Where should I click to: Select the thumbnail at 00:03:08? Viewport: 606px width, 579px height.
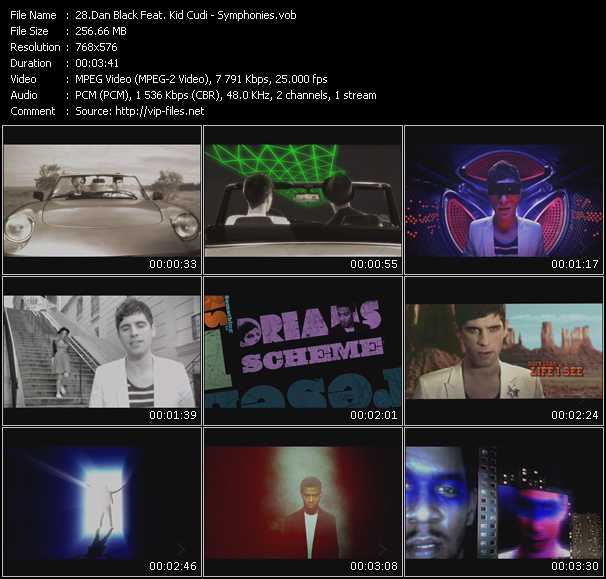303,502
